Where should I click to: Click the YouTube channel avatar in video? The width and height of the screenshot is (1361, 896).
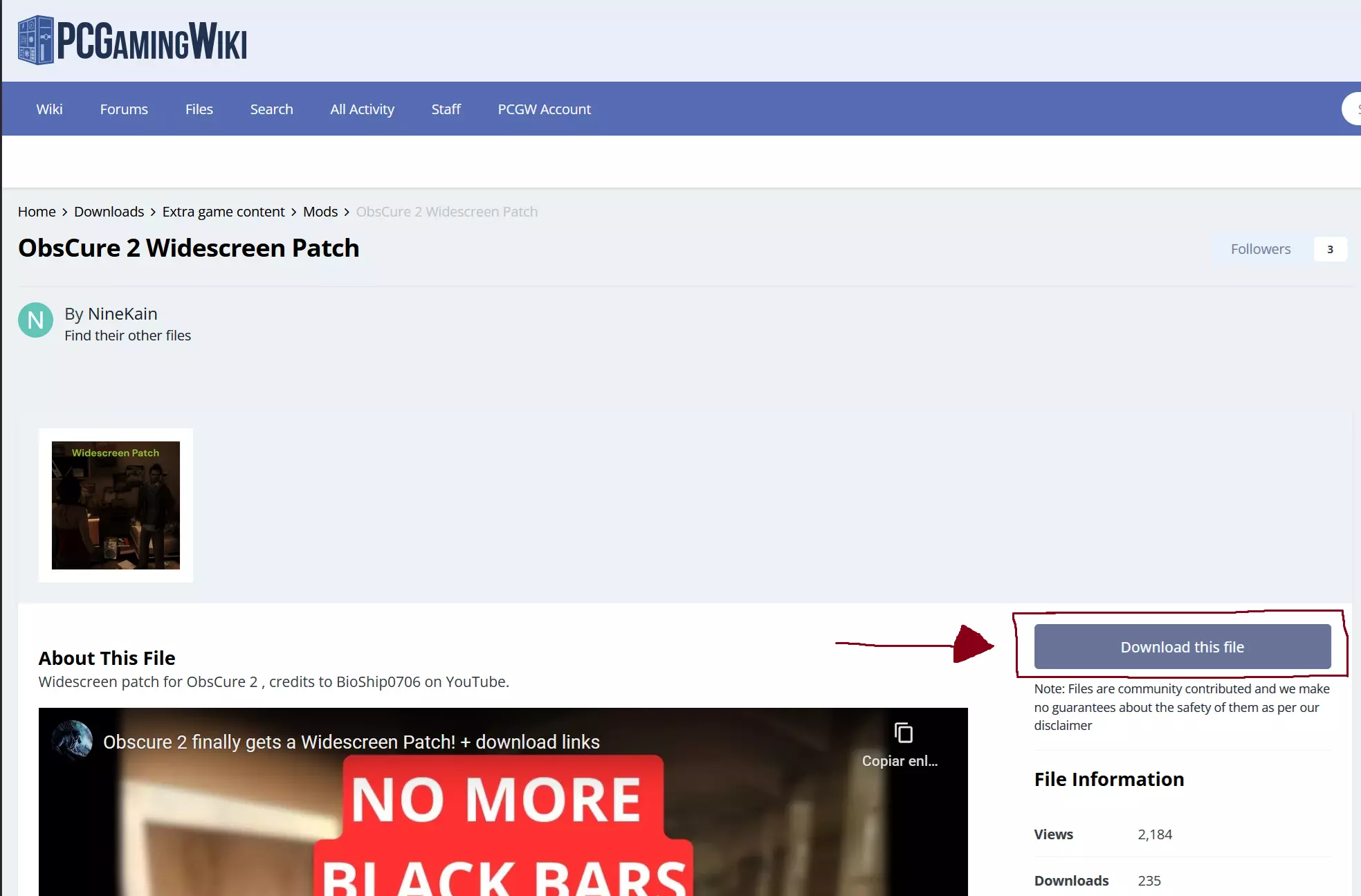pos(72,740)
